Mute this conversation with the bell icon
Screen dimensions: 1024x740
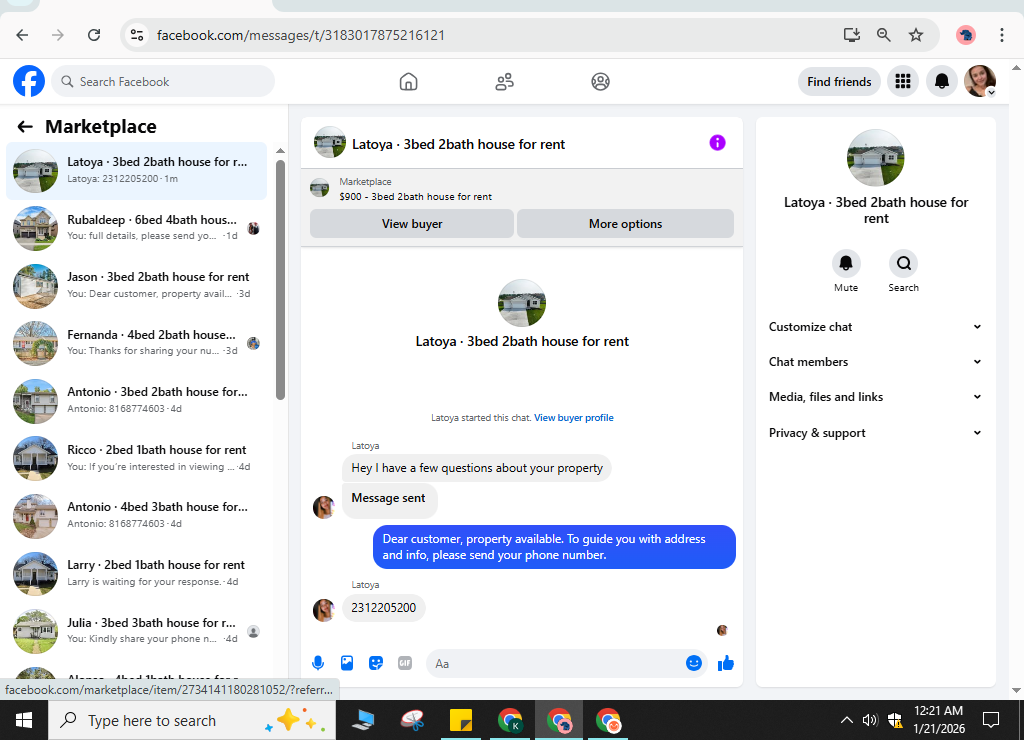coord(846,264)
